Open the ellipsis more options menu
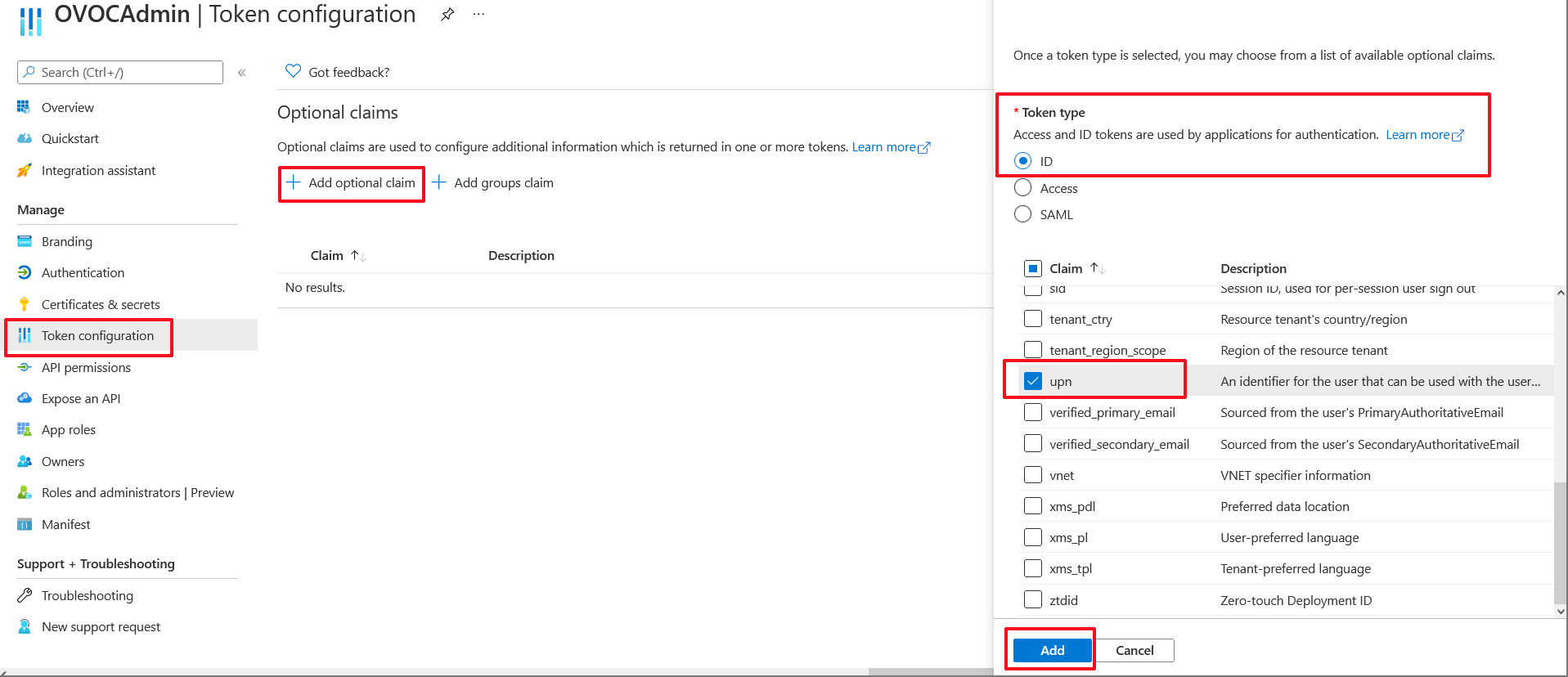The height and width of the screenshot is (677, 1568). pyautogui.click(x=478, y=15)
